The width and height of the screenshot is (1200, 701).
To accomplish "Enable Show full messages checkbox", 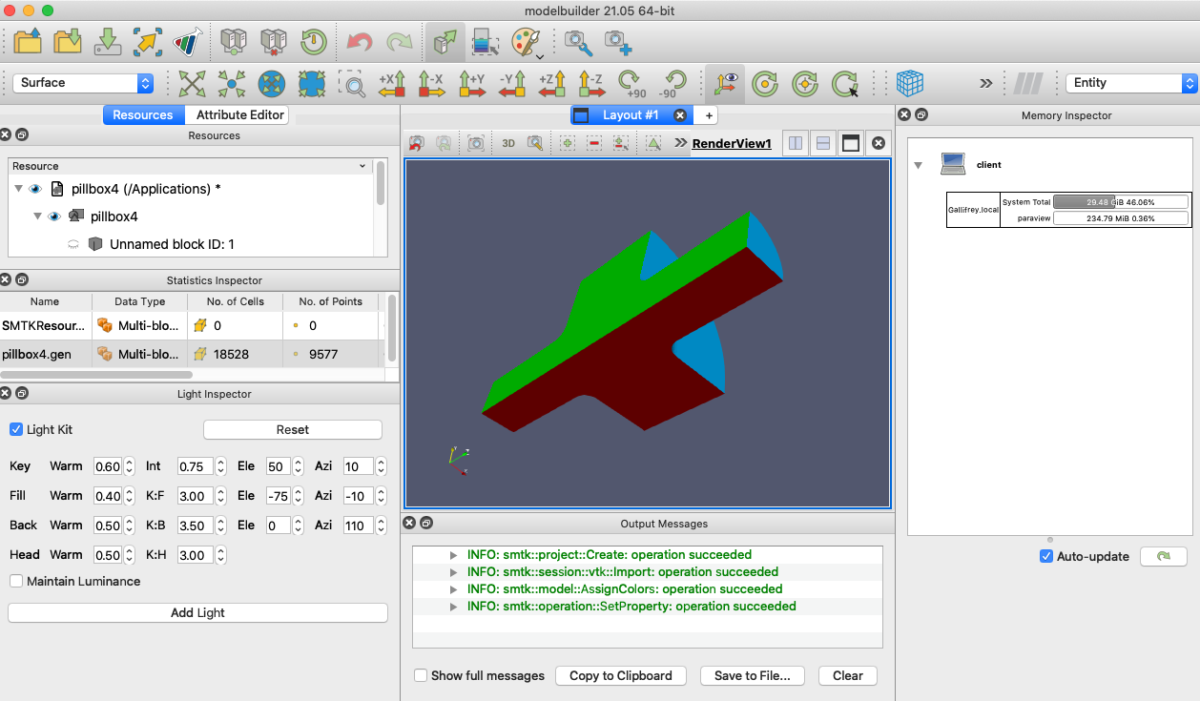I will click(x=421, y=675).
